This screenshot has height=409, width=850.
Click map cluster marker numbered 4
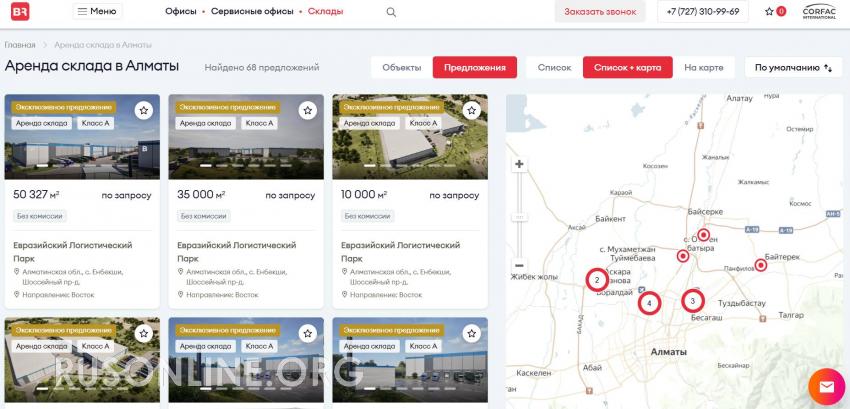tap(649, 303)
